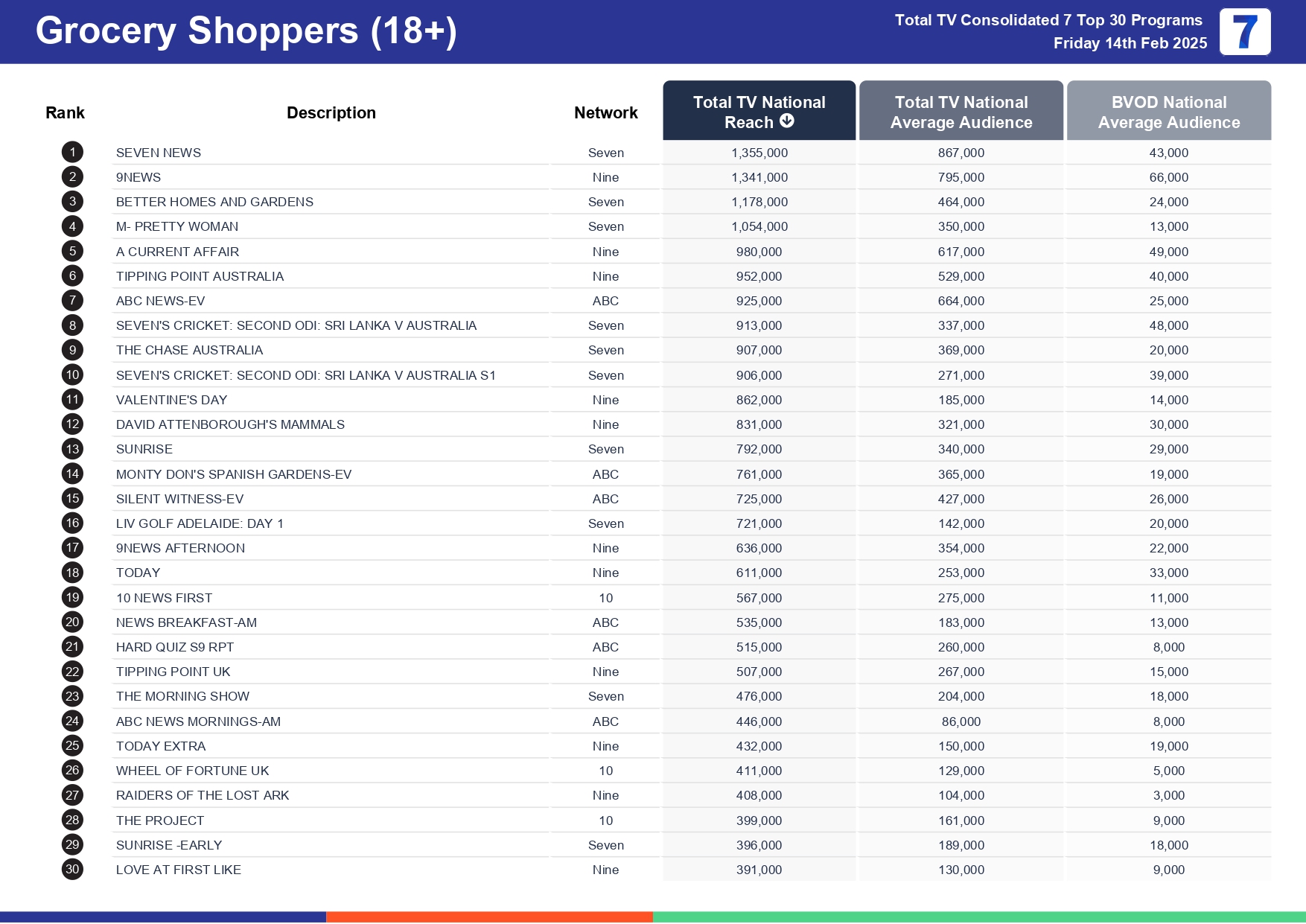Click the sort arrow in the Reach header
This screenshot has width=1306, height=924.
point(787,121)
